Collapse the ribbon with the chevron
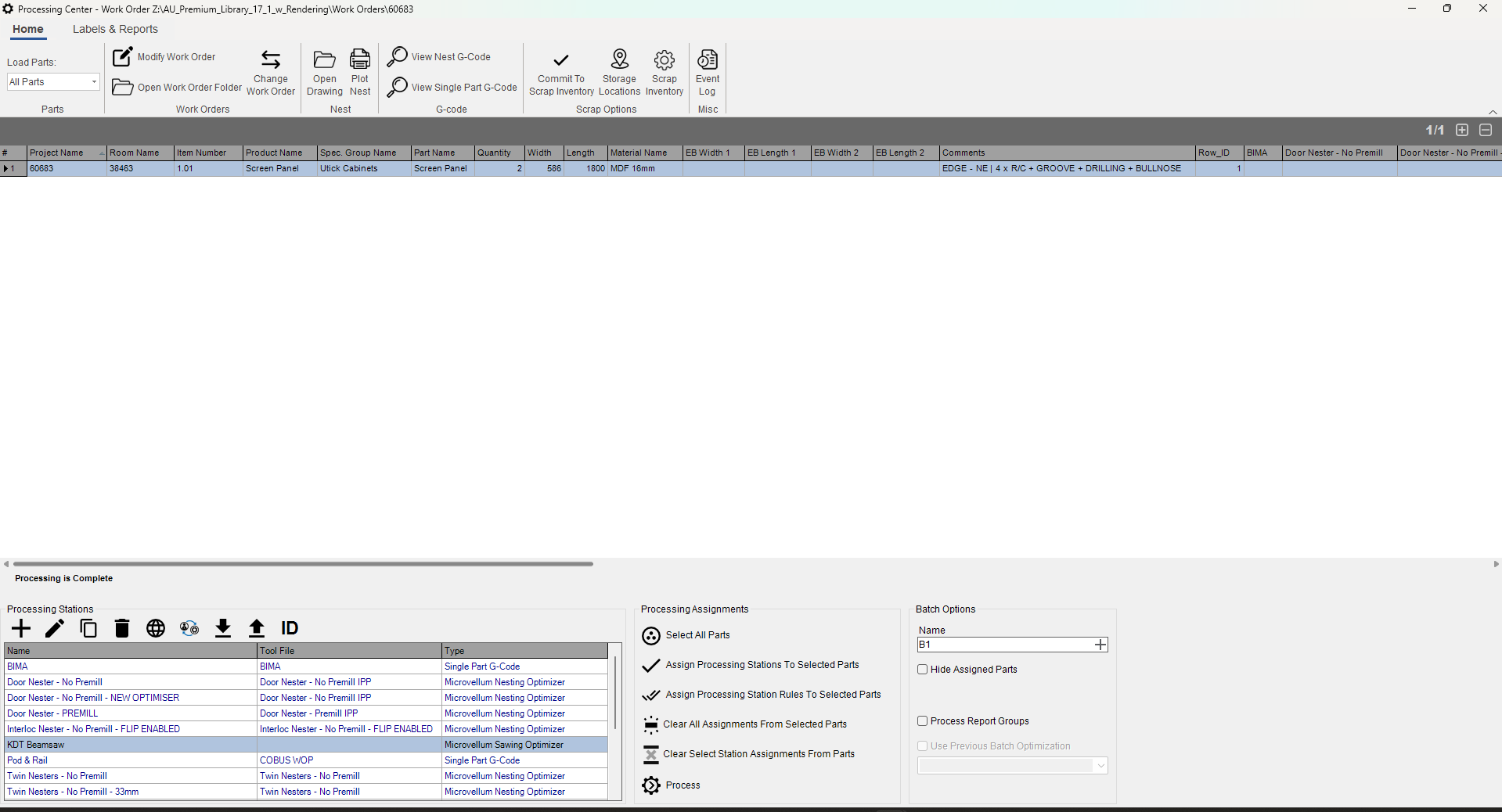The height and width of the screenshot is (812, 1502). (1493, 112)
